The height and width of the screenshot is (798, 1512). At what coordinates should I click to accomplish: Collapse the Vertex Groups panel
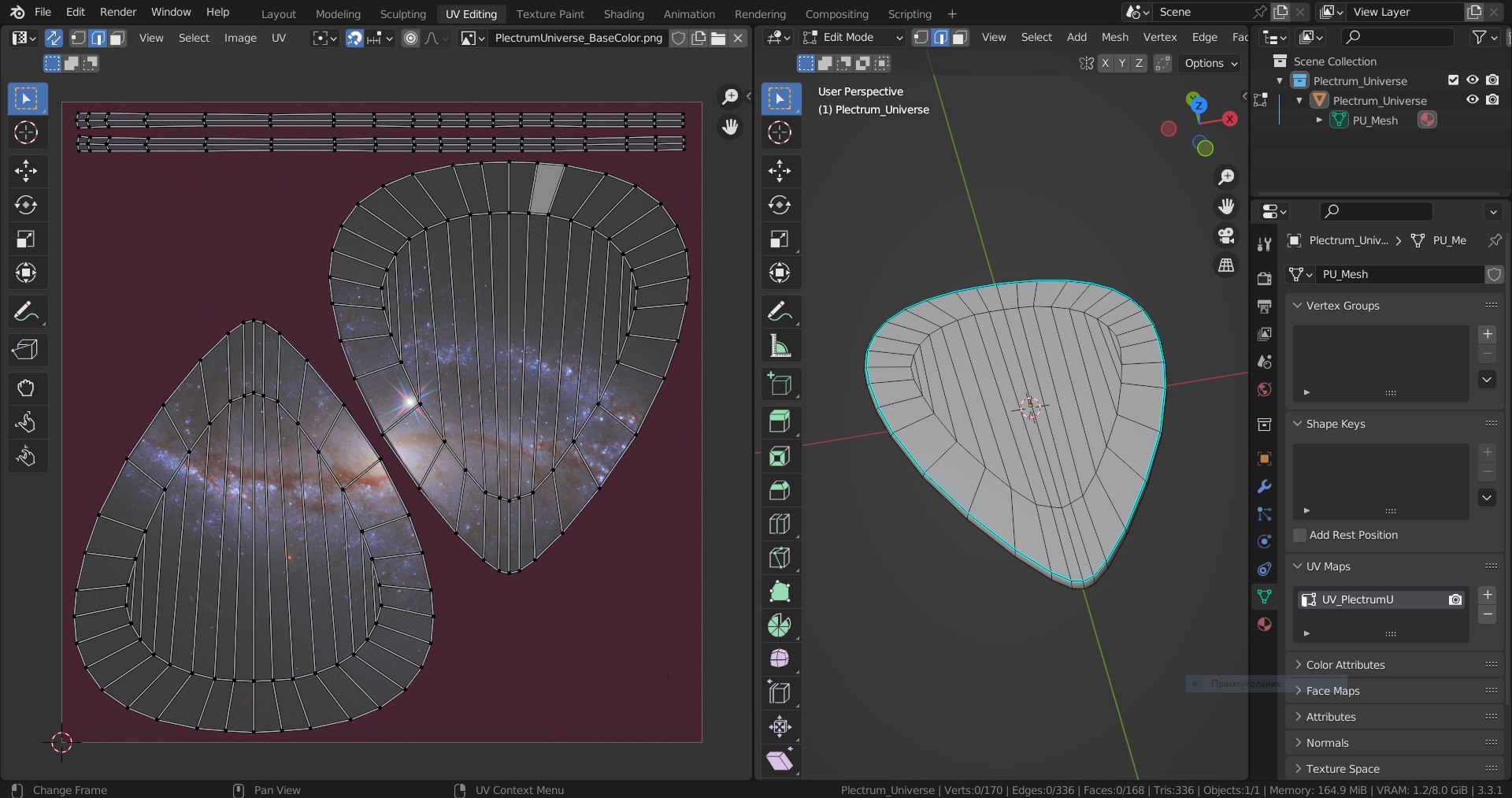point(1298,306)
